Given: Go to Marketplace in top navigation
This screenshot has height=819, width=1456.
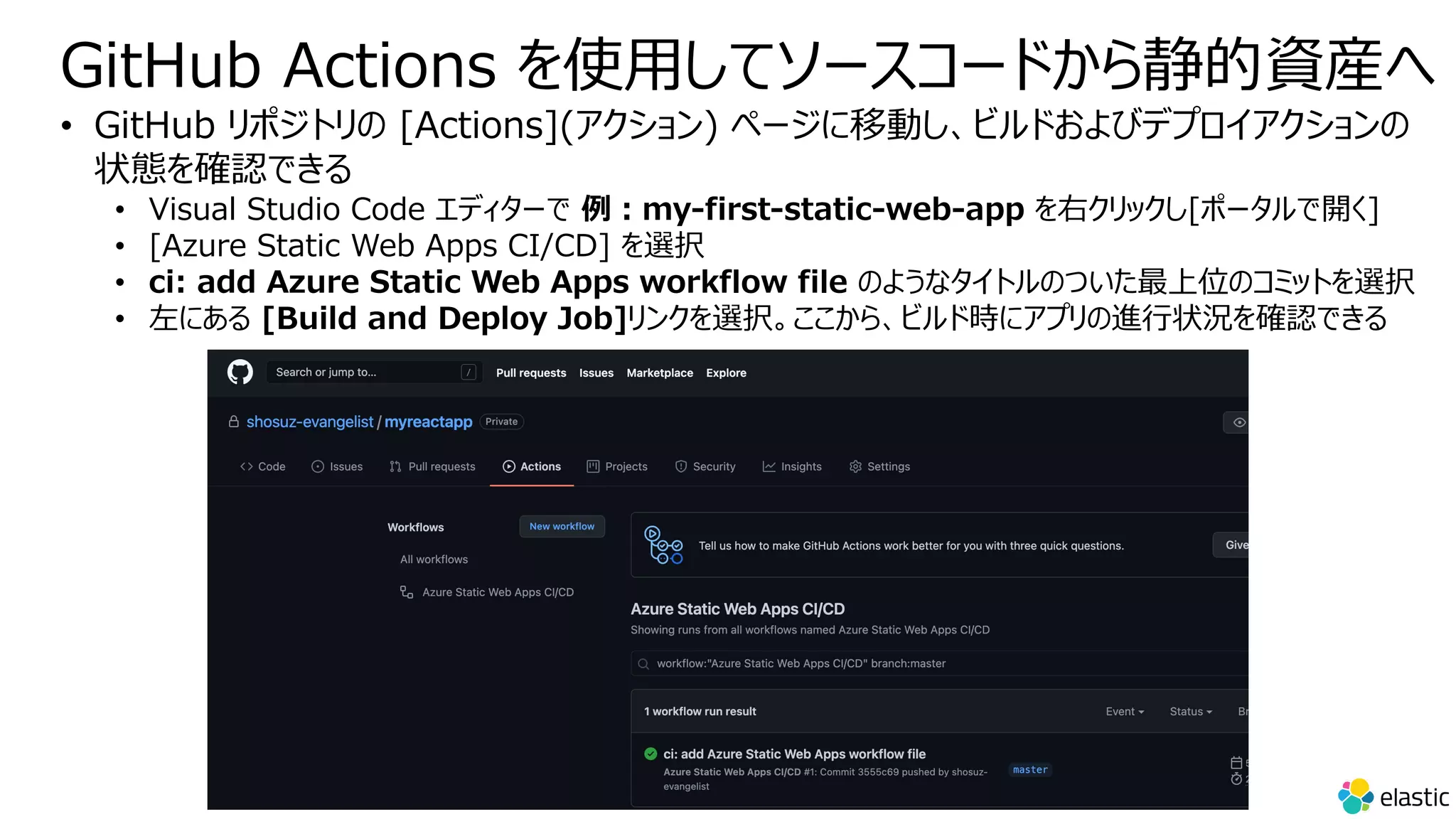Looking at the screenshot, I should tap(660, 373).
